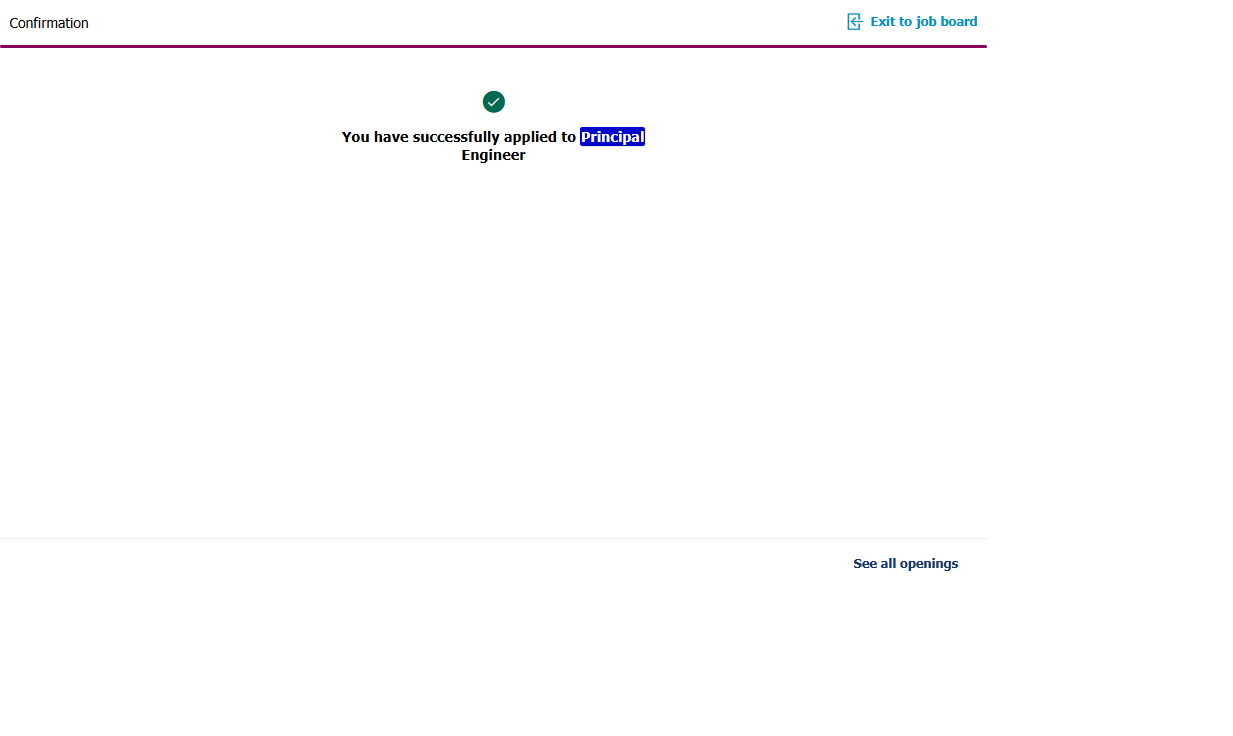Click the word "Engineer" in the message
This screenshot has height=736, width=1233.
click(493, 156)
